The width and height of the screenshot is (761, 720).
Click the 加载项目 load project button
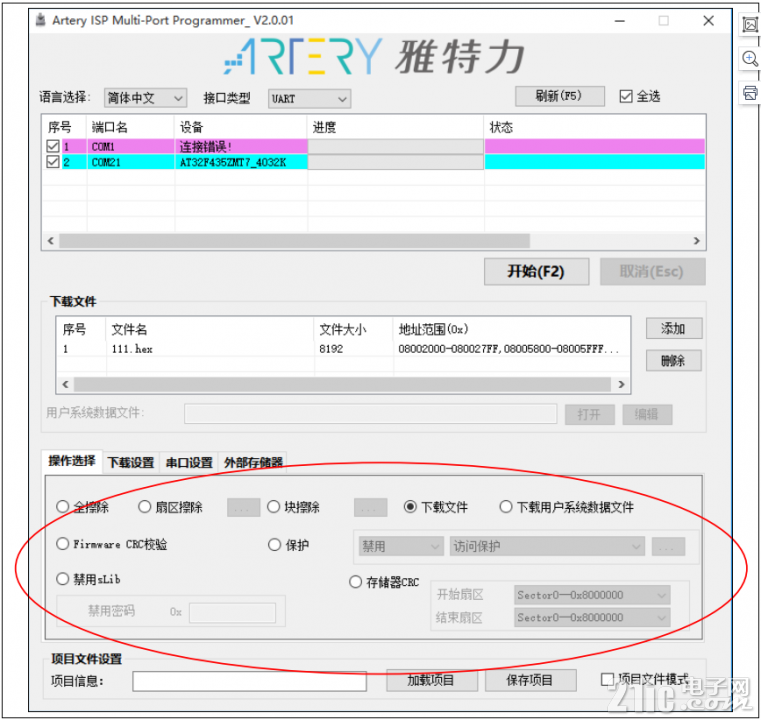[431, 680]
